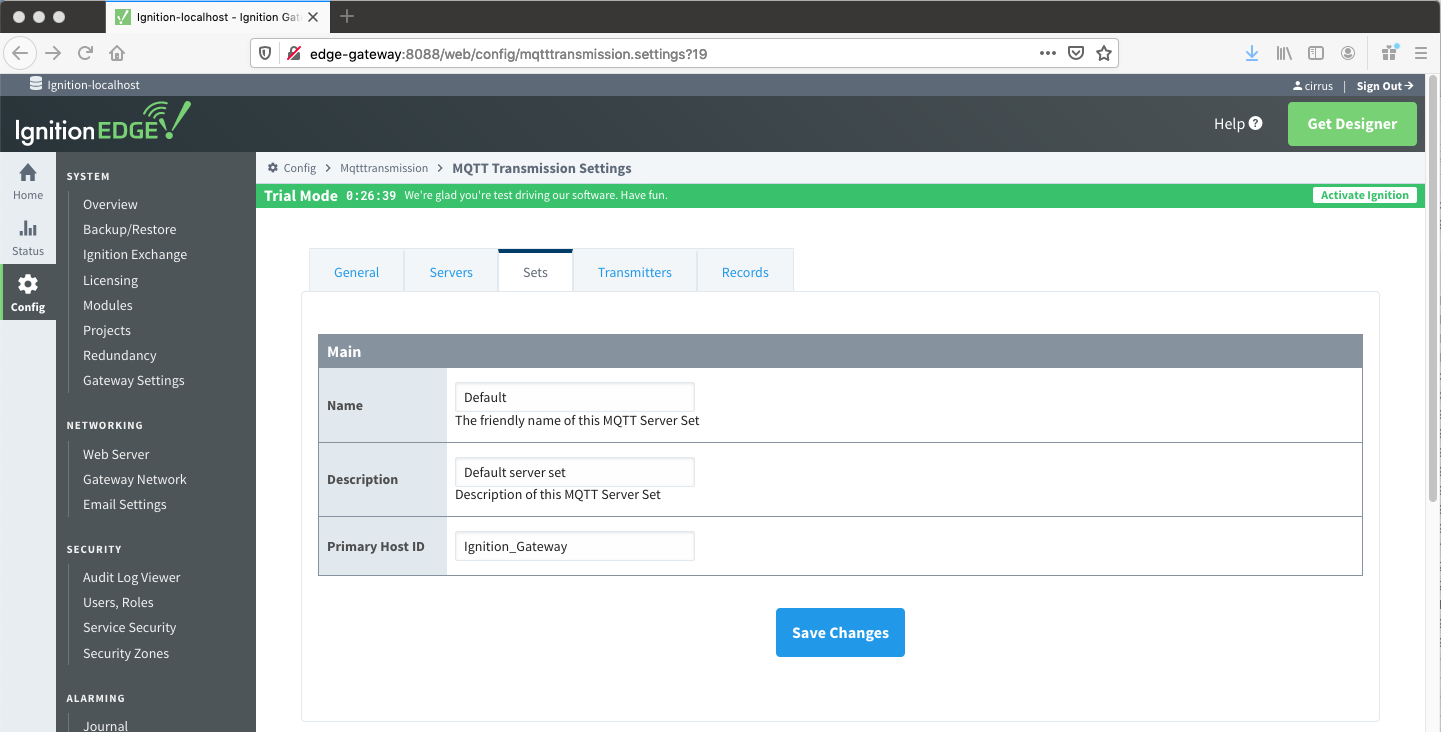Select the Ignition-localhost browser tab
The image size is (1441, 732).
217,17
